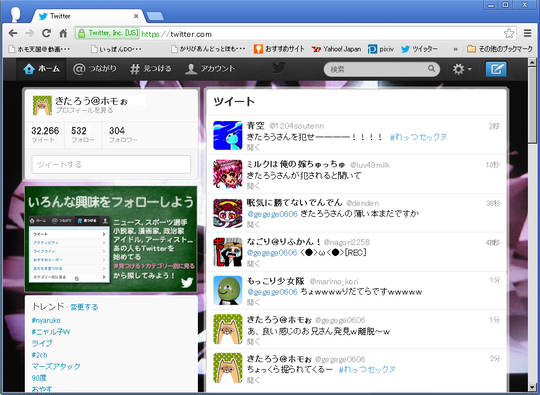Go to browser home page icon
This screenshot has width=540, height=395.
point(63,33)
